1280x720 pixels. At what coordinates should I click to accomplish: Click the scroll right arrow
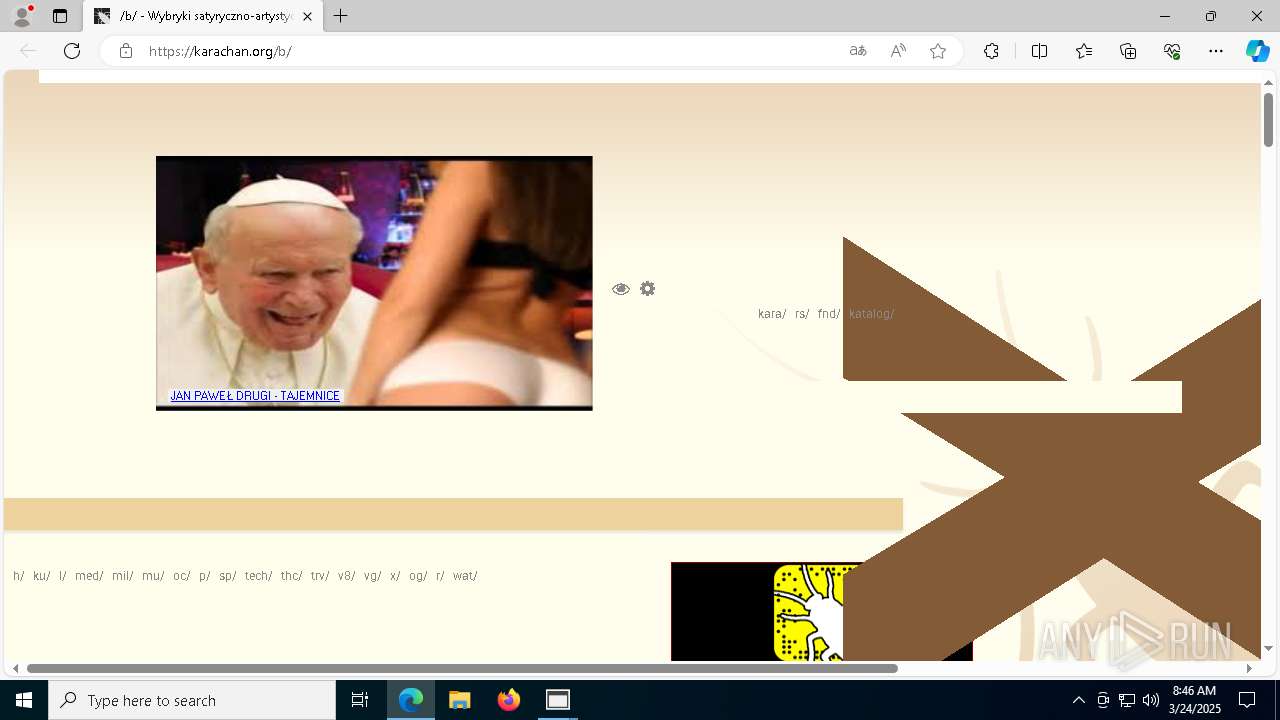tap(1249, 668)
